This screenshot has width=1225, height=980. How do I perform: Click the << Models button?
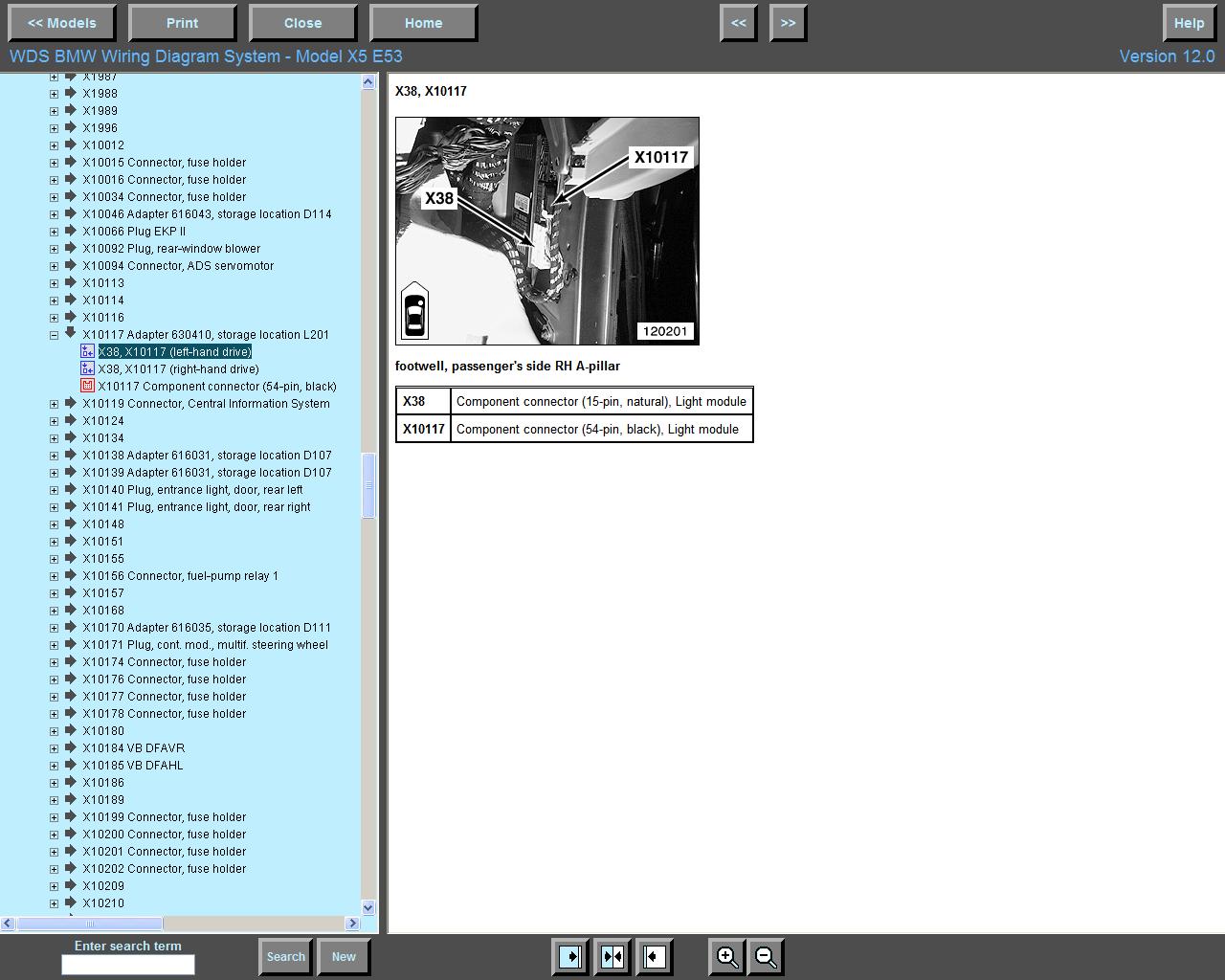click(x=62, y=23)
